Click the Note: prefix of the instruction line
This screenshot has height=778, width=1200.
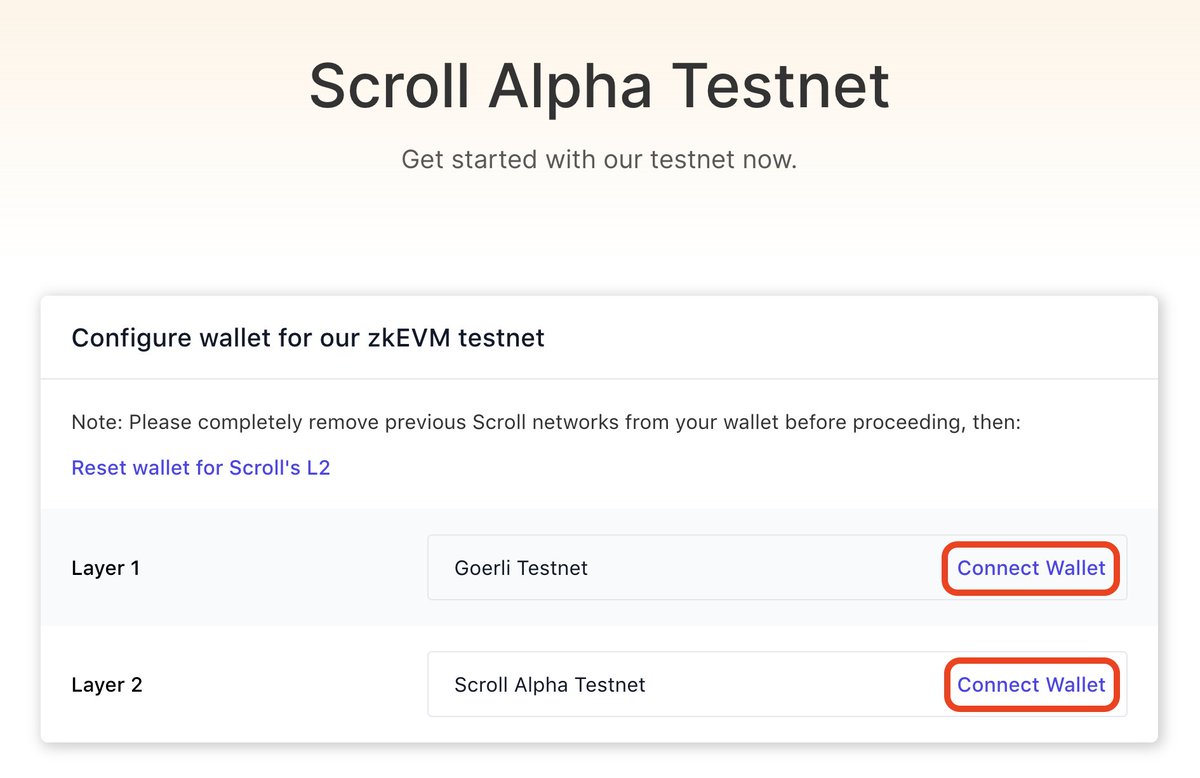point(97,422)
